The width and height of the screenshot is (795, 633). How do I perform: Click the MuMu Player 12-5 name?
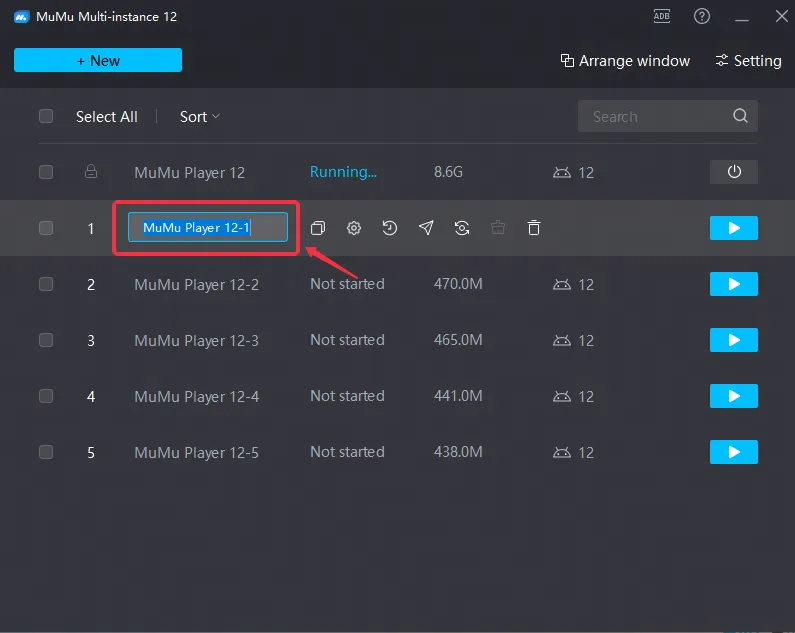pos(197,452)
